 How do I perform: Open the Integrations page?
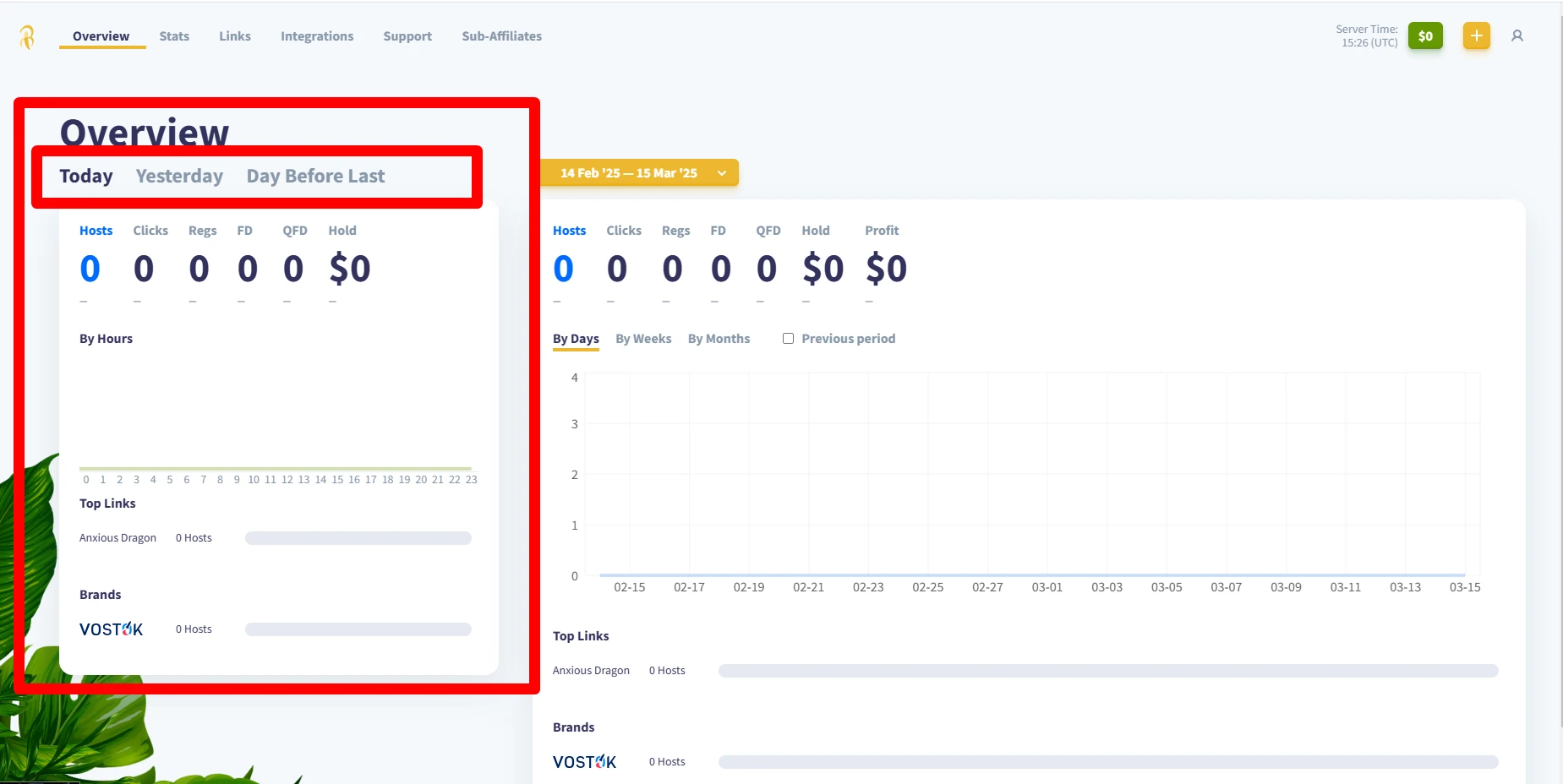[x=317, y=36]
